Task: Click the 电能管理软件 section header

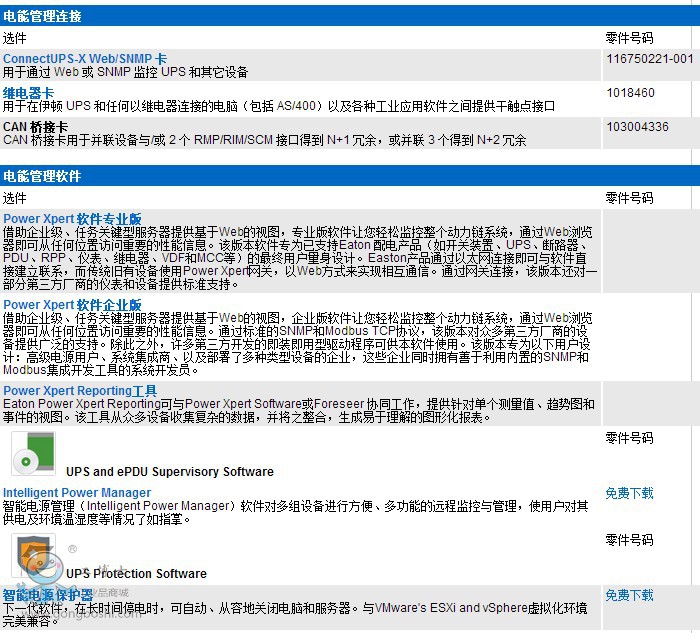Action: pyautogui.click(x=43, y=176)
